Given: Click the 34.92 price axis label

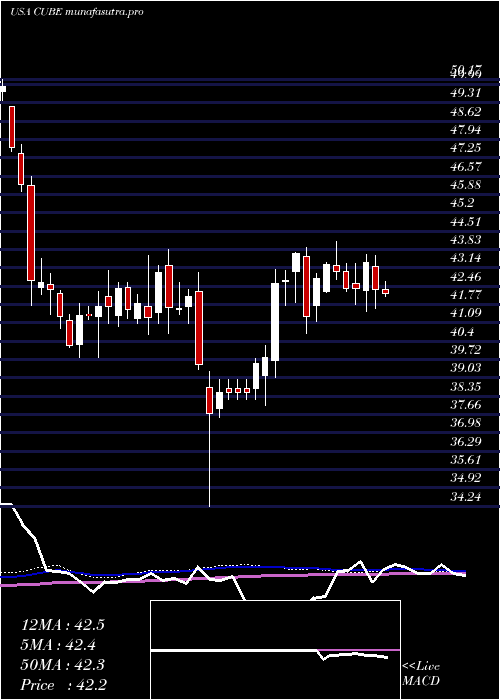Looking at the screenshot, I should [466, 478].
